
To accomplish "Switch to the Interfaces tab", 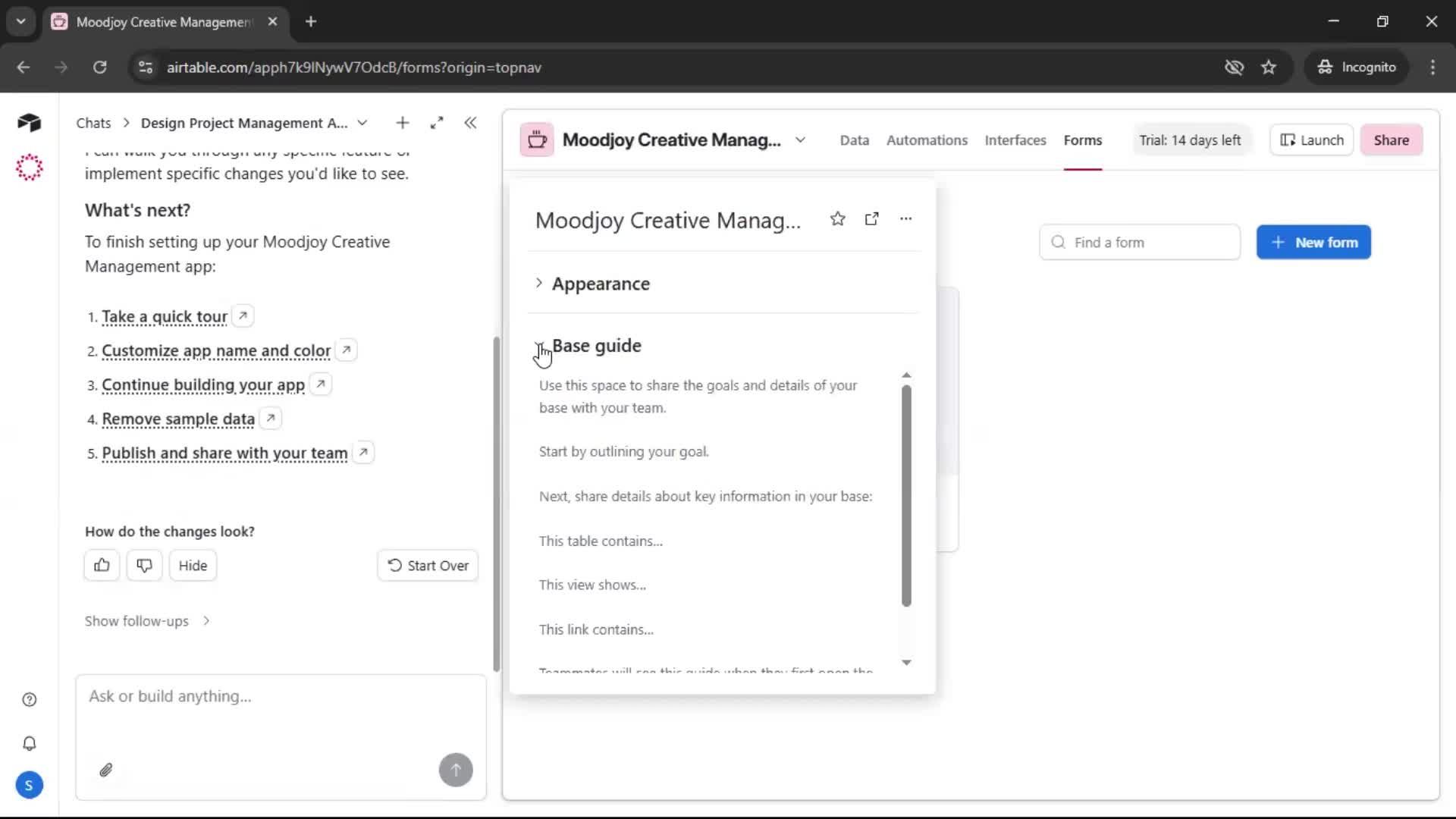I will click(1015, 140).
